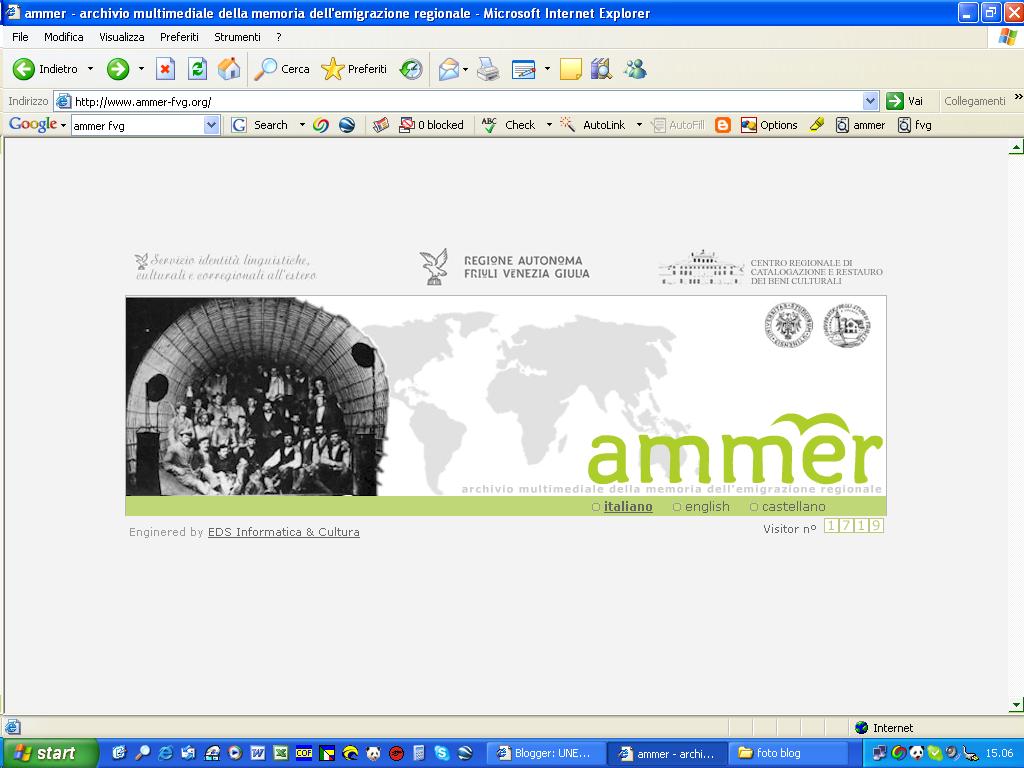This screenshot has height=768, width=1024.
Task: Open the Modifica menu
Action: coord(63,37)
